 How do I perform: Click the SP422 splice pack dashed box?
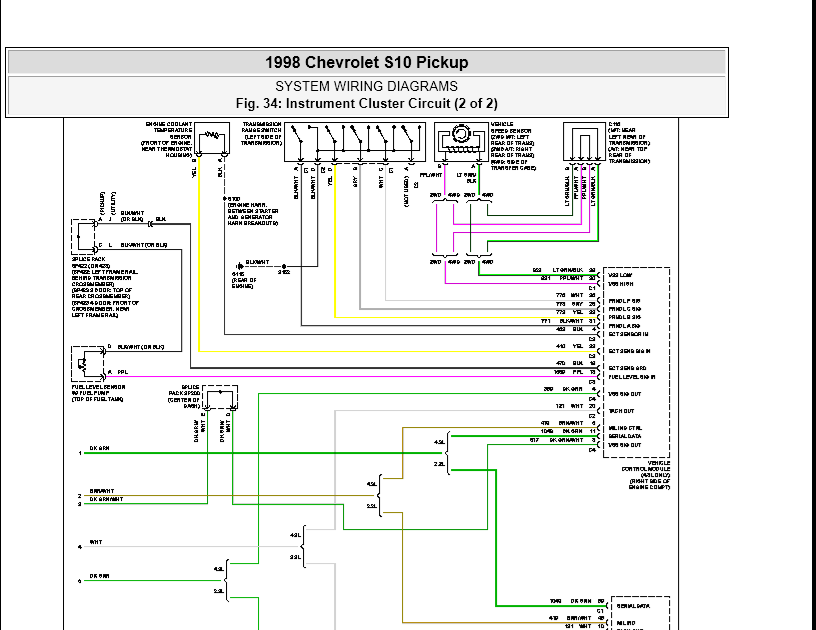(x=83, y=236)
